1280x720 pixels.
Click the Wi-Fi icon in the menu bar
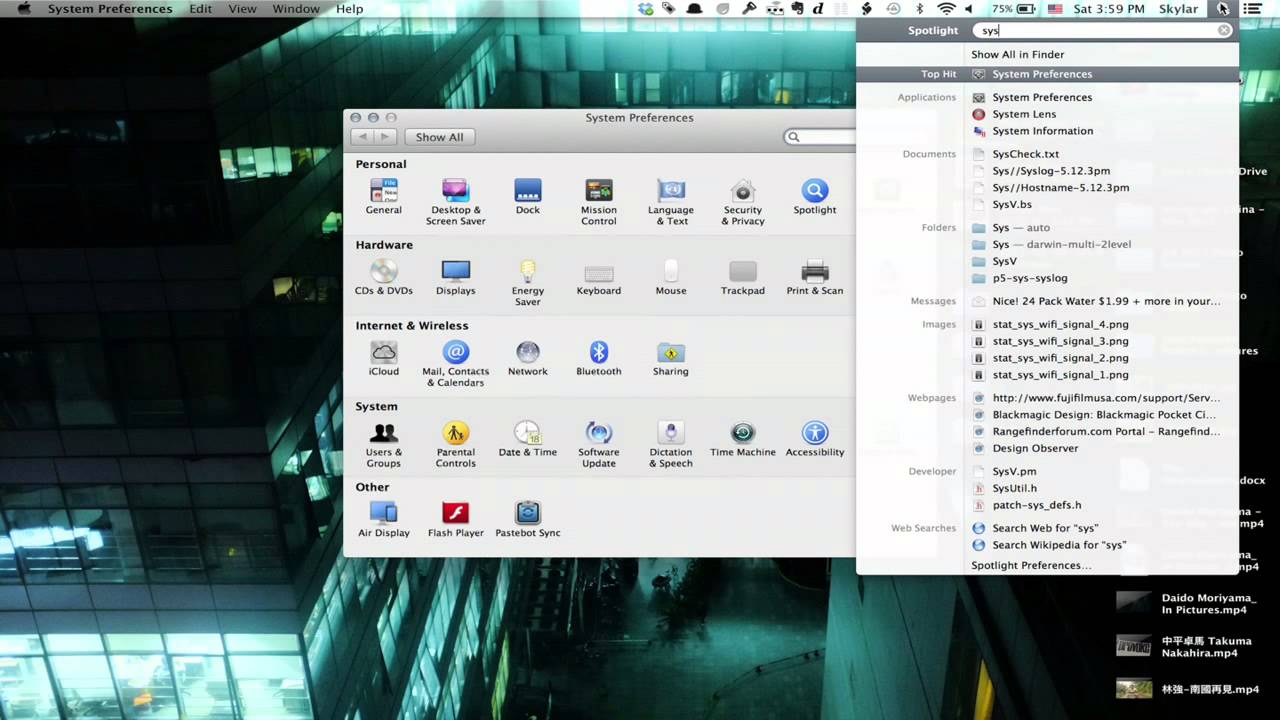(x=946, y=8)
